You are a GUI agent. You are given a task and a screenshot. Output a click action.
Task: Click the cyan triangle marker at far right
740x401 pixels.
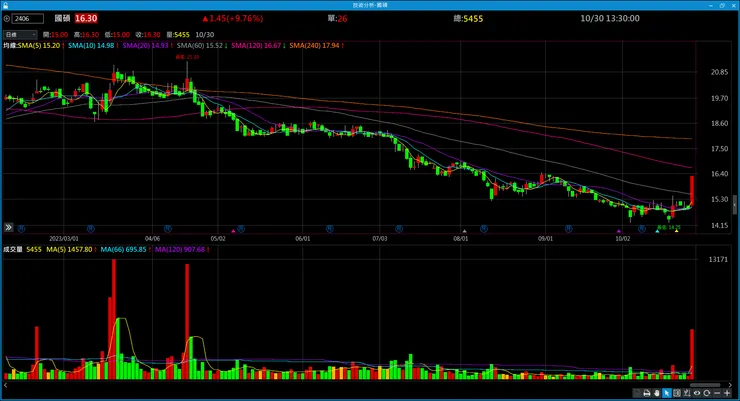point(657,231)
